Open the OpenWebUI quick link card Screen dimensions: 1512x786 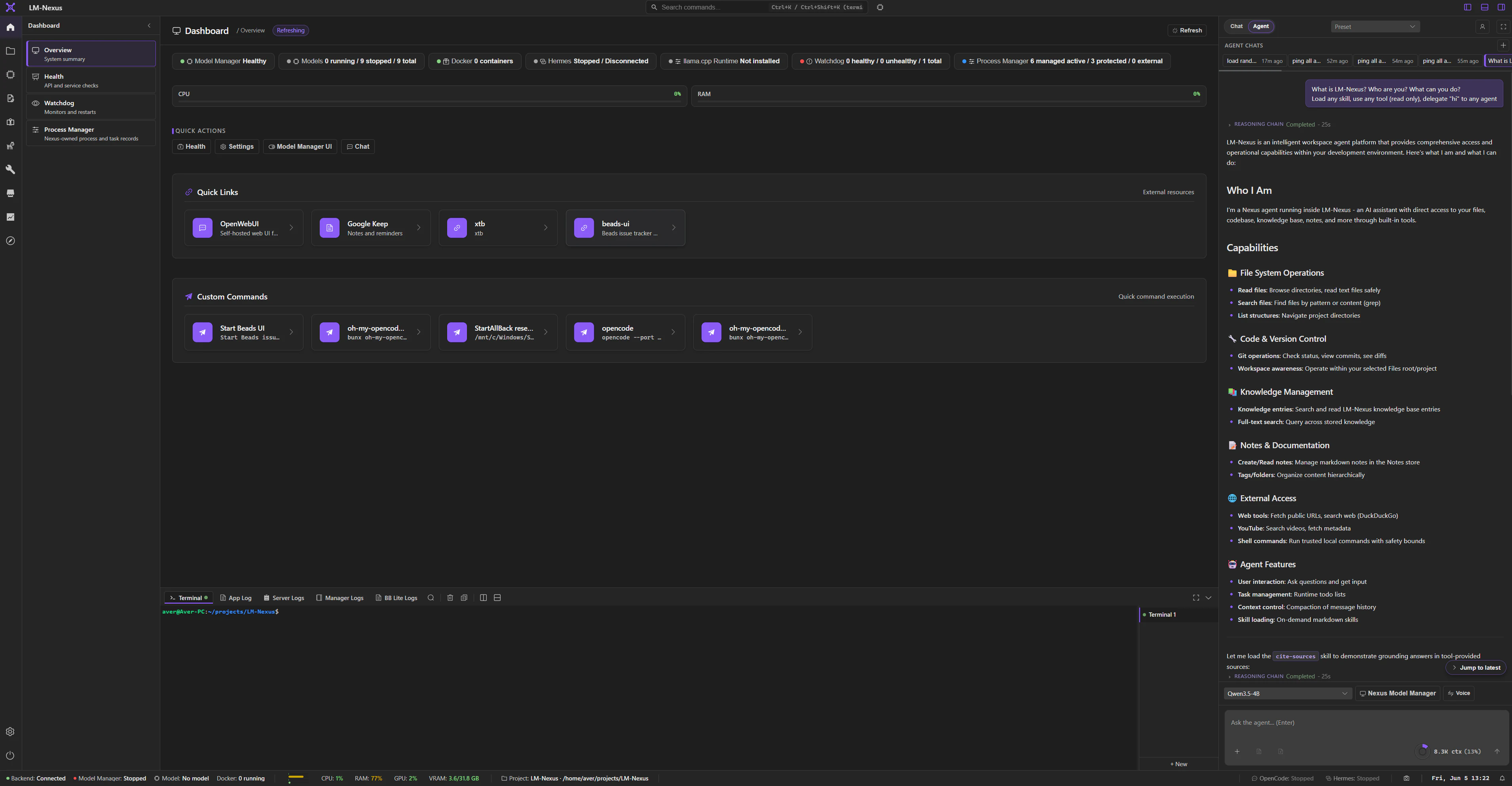[244, 228]
